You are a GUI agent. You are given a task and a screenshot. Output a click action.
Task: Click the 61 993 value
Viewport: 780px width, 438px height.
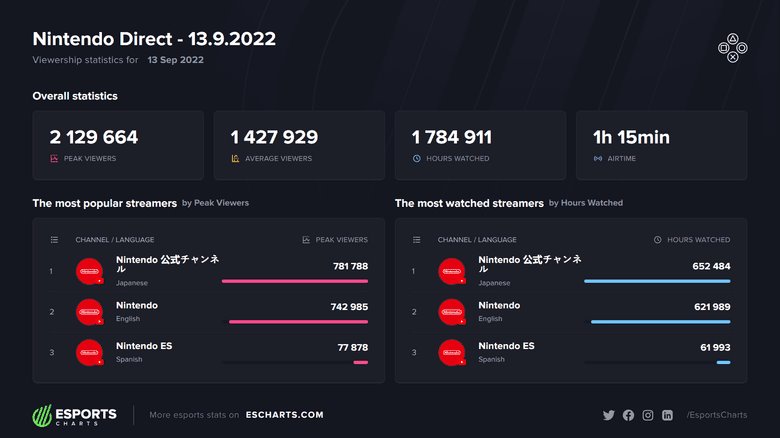(x=715, y=347)
